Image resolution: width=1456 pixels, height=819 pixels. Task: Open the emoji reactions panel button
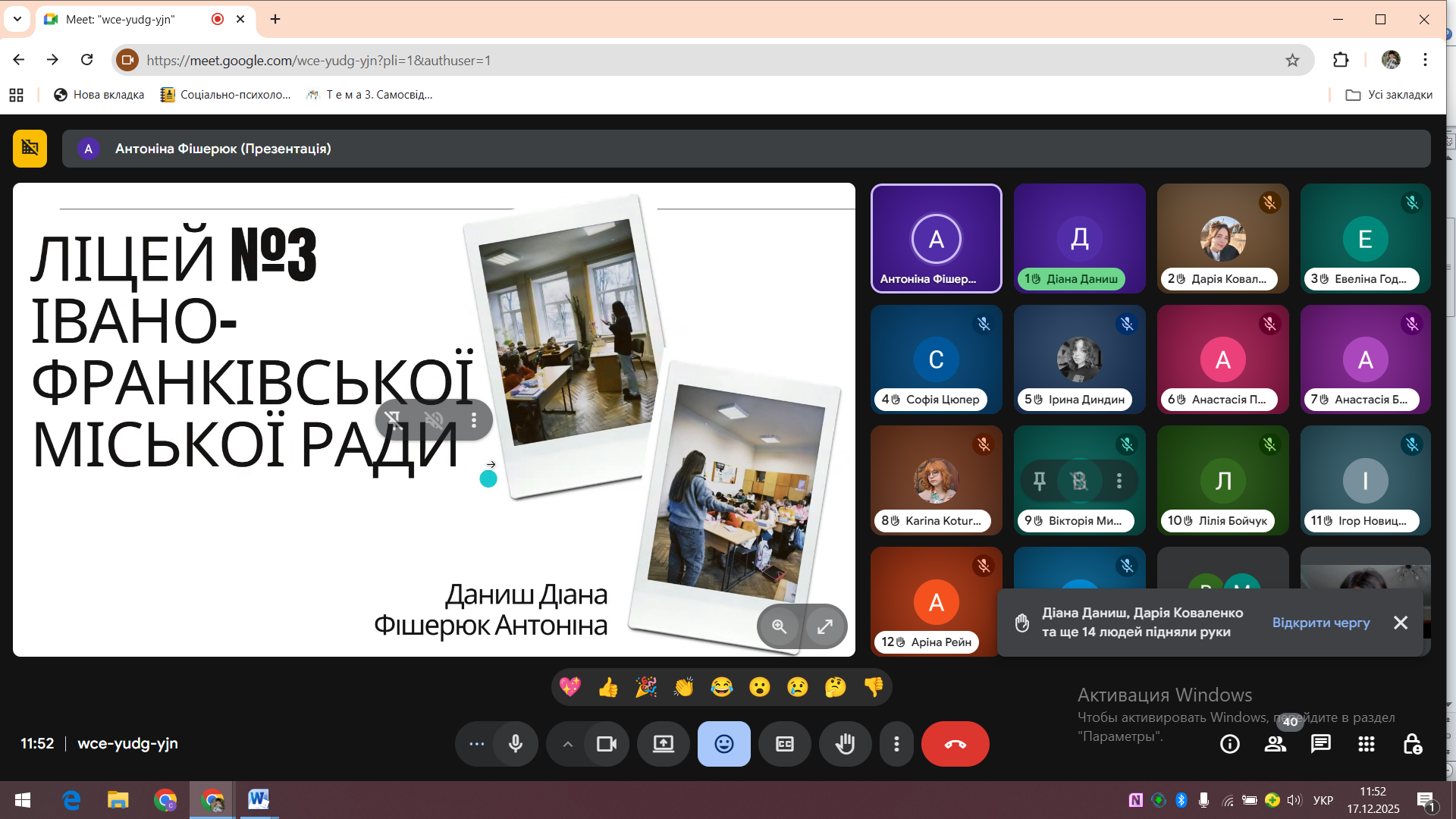click(x=723, y=744)
